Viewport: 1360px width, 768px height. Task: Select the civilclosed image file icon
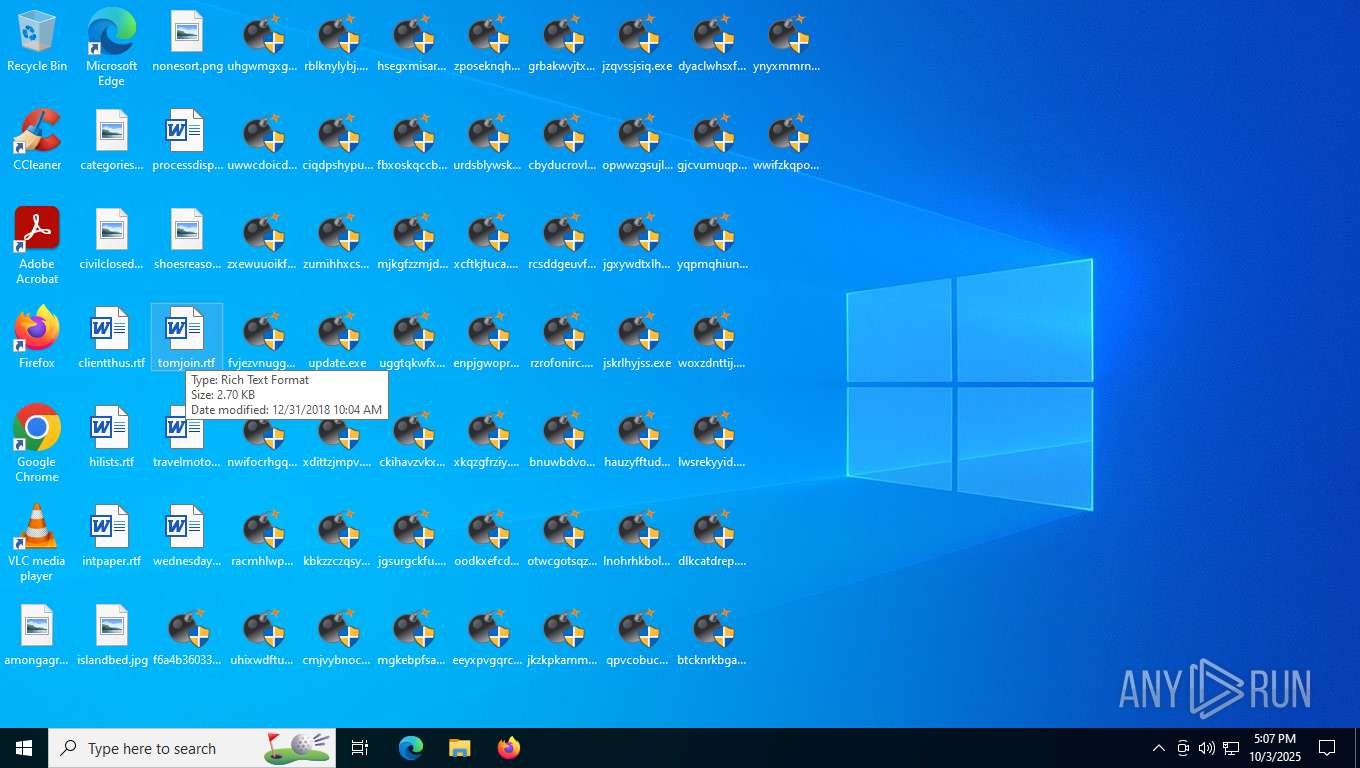coord(111,240)
